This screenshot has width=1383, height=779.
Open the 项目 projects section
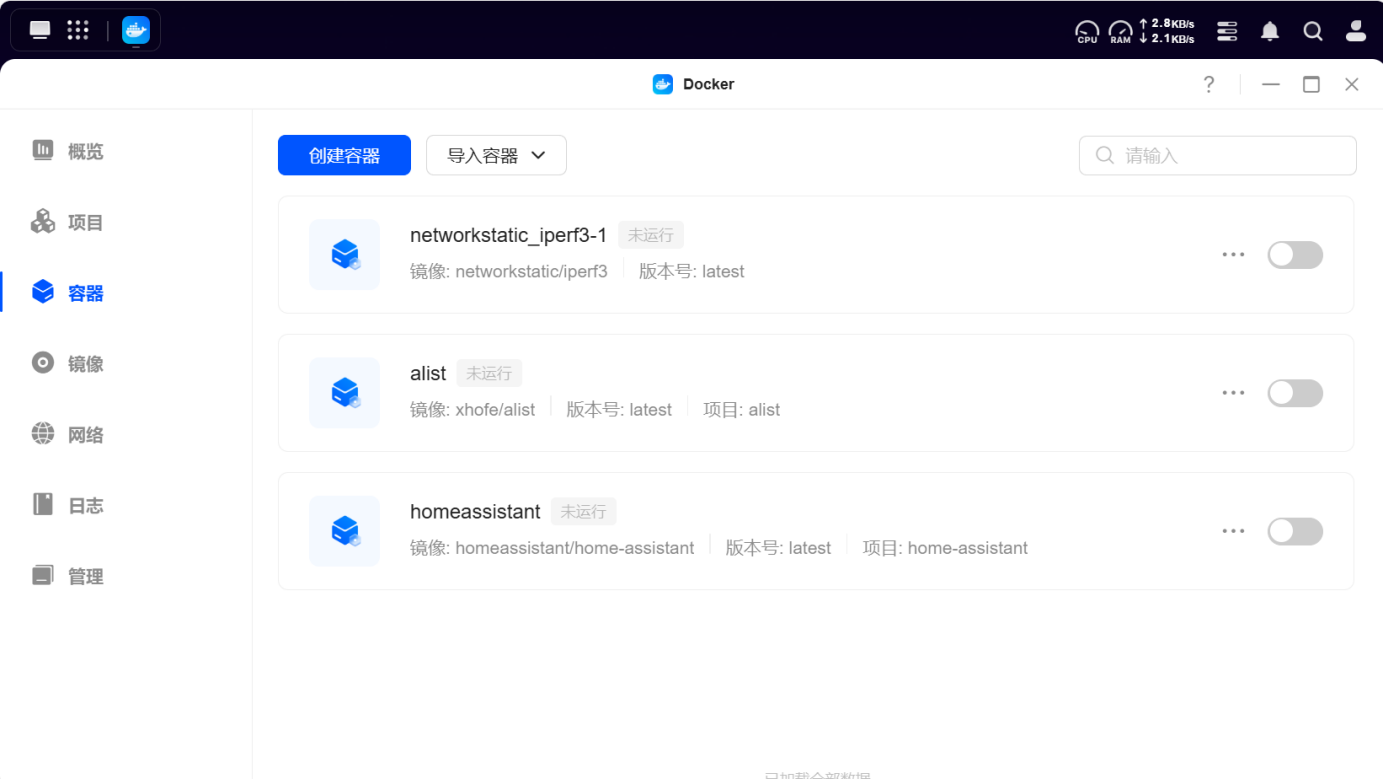[x=68, y=222]
